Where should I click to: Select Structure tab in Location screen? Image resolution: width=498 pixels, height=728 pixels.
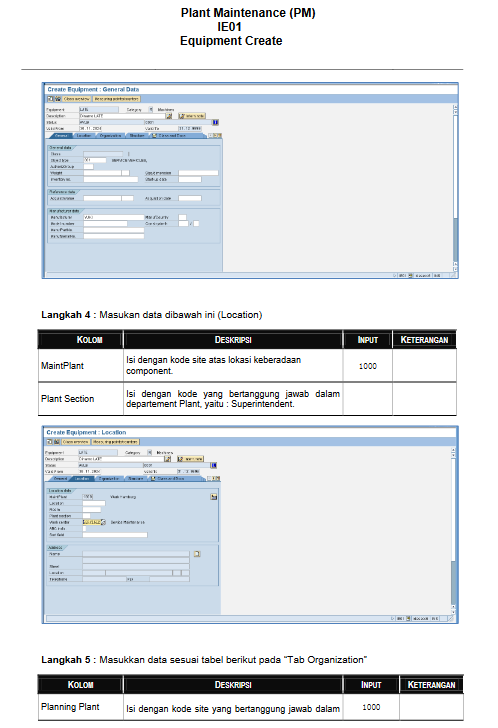pyautogui.click(x=136, y=478)
